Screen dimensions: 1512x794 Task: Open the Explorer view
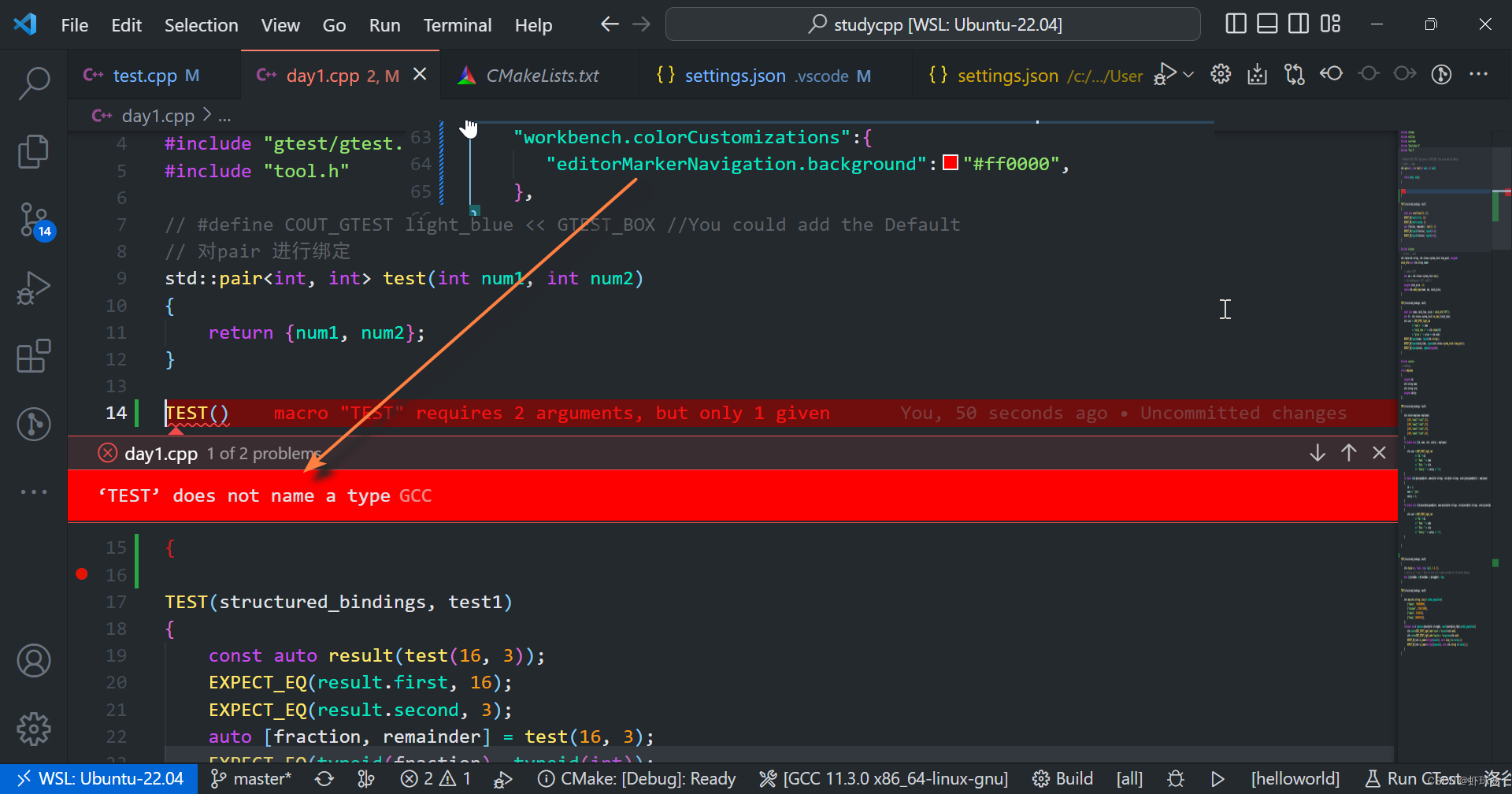[34, 150]
